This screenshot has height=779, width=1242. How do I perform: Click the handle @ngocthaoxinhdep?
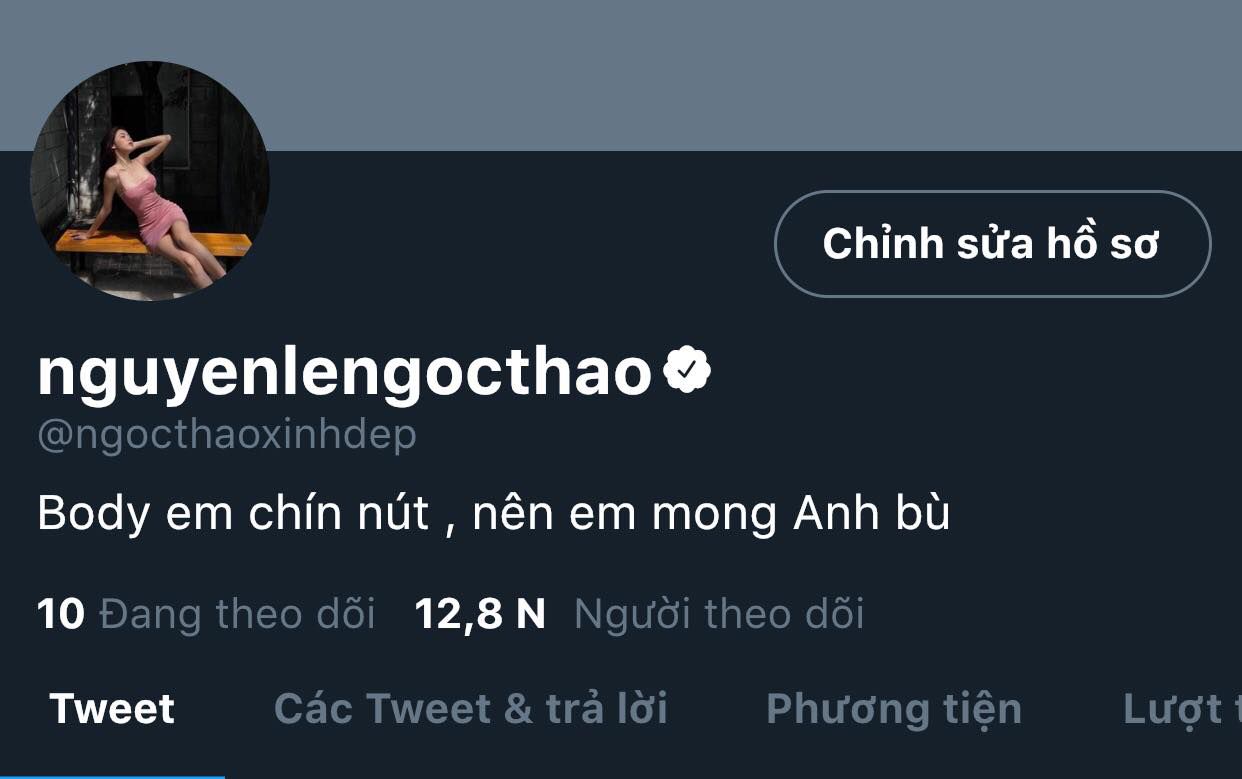tap(227, 436)
